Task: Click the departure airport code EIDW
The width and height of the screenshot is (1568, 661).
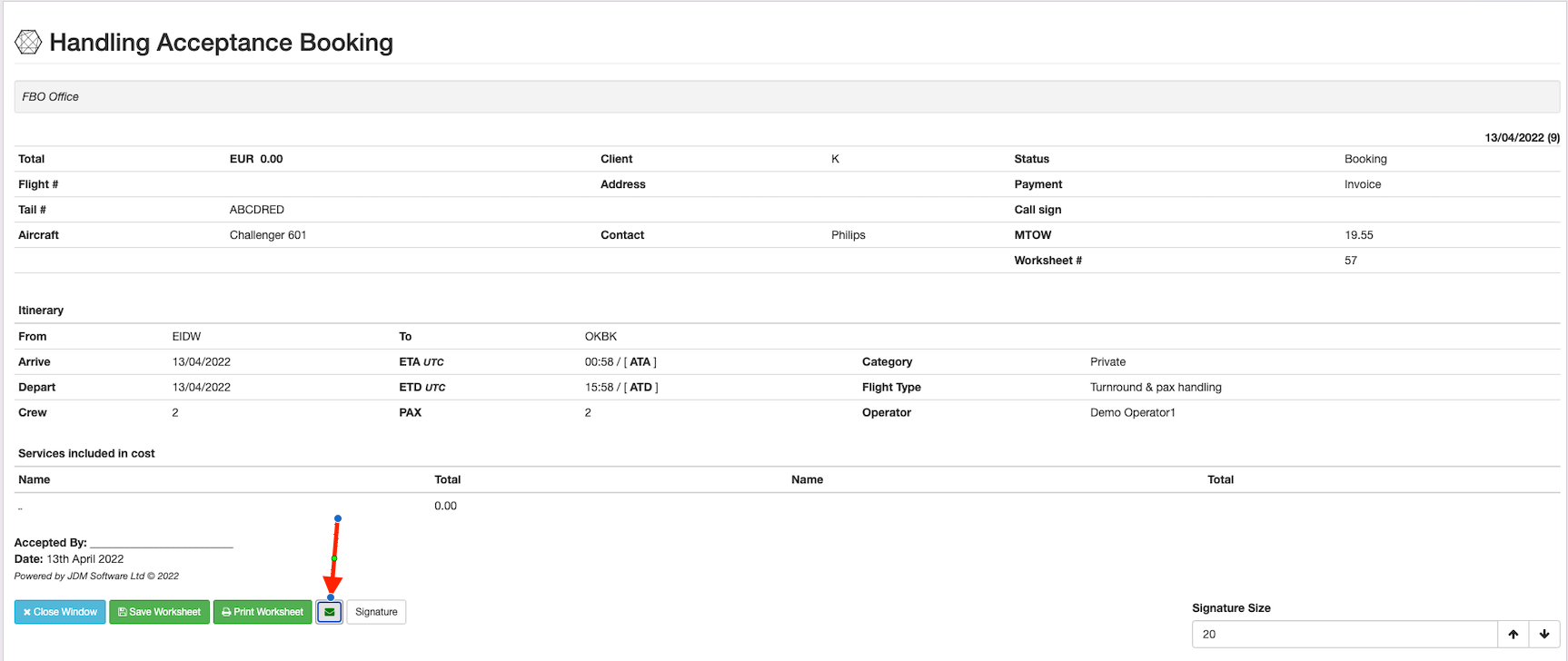Action: [x=186, y=336]
